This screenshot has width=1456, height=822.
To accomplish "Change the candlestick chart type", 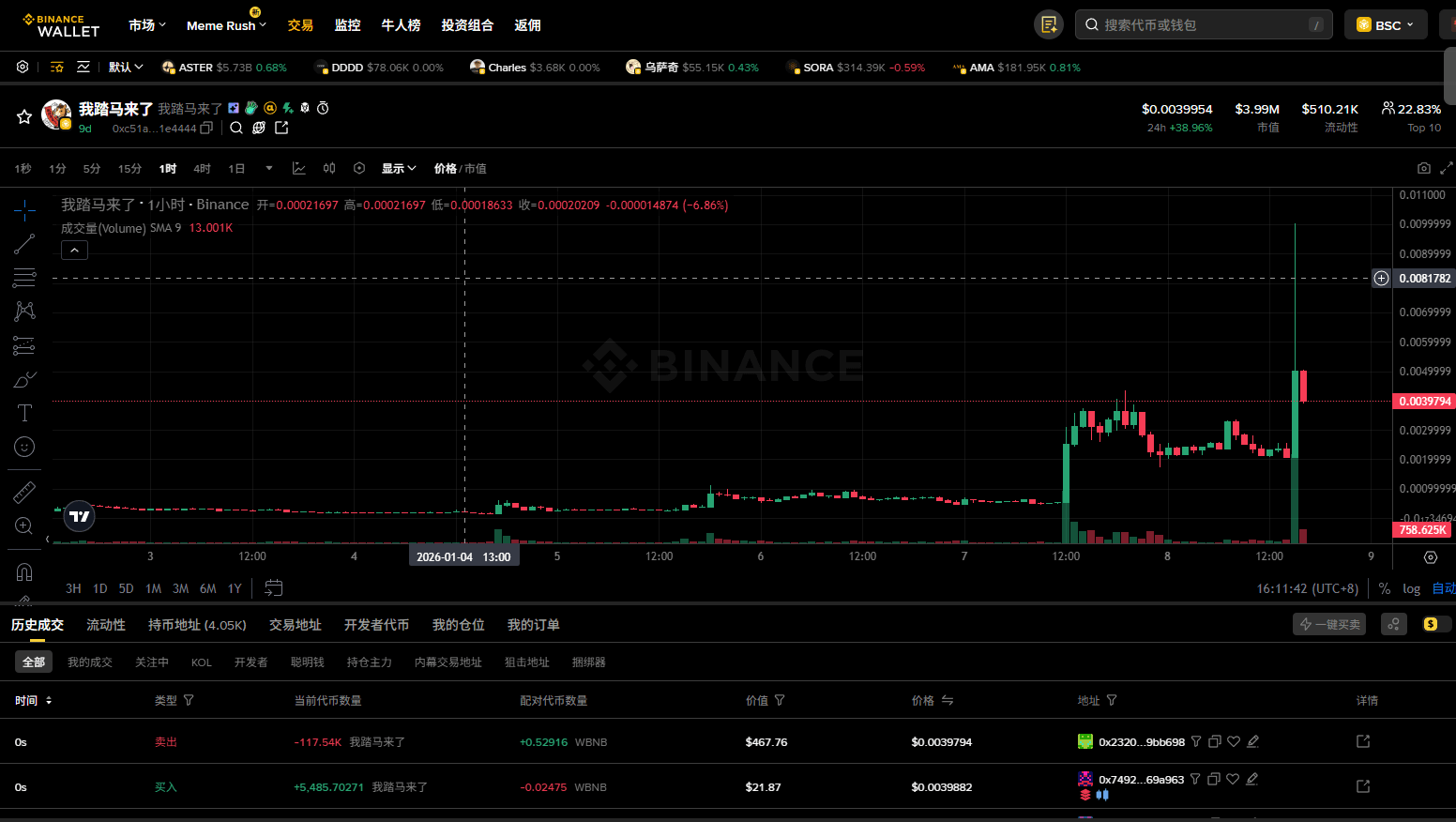I will click(x=329, y=168).
